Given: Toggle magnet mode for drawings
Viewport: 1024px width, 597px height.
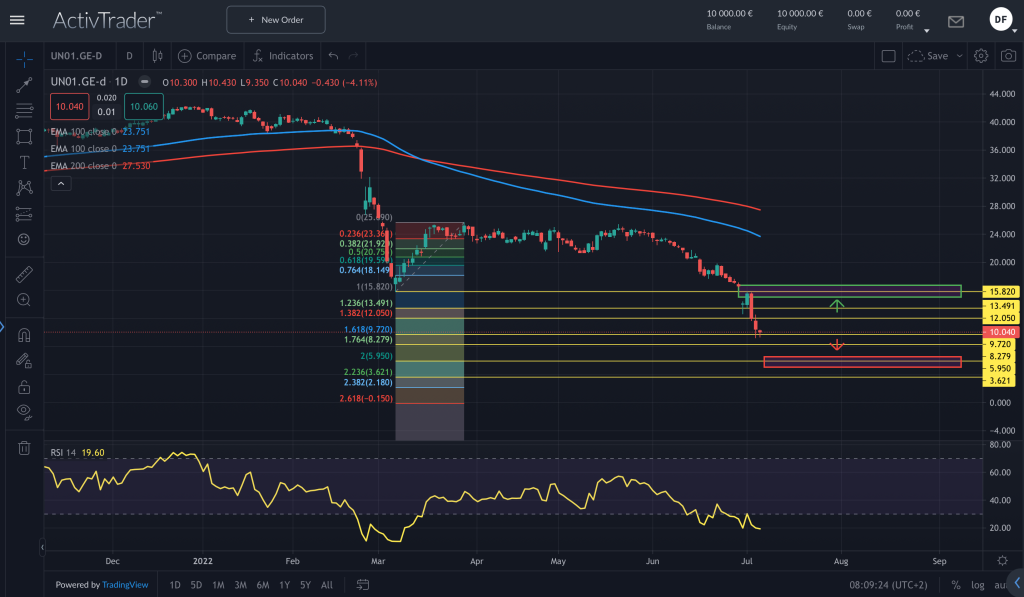Looking at the screenshot, I should click(24, 335).
